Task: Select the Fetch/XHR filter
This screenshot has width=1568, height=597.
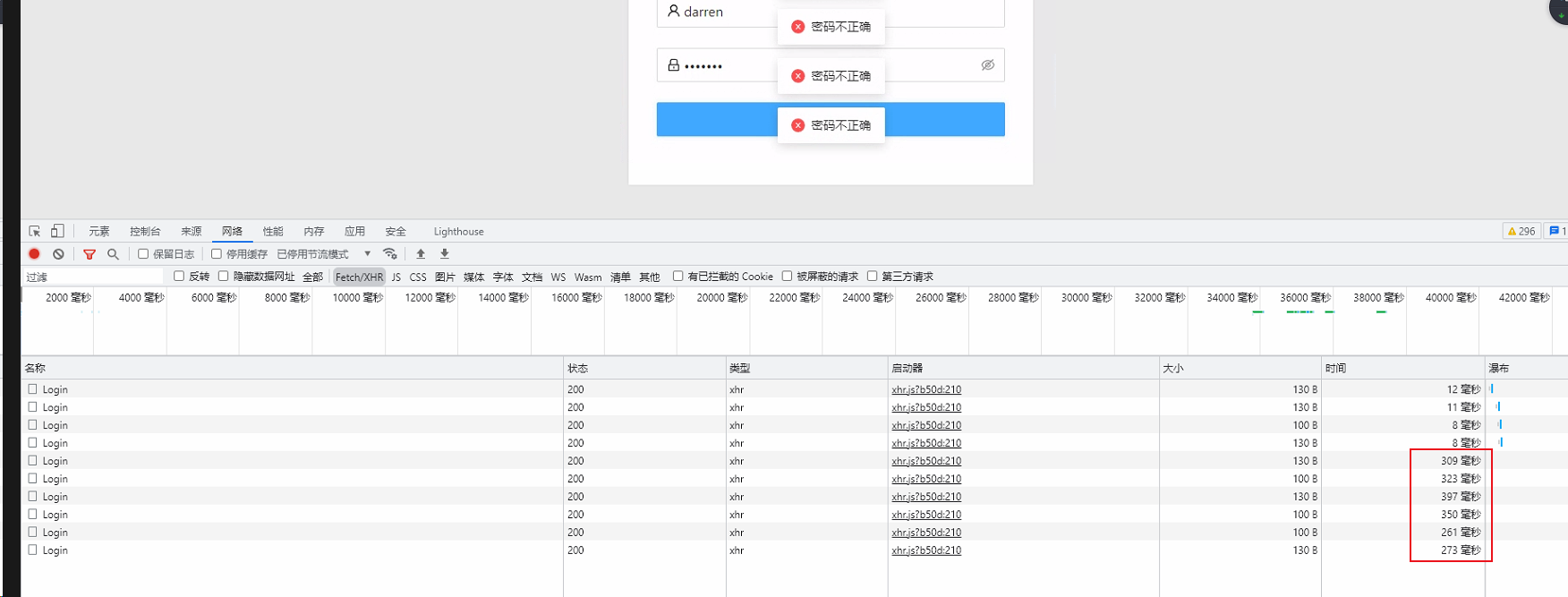Action: [359, 277]
